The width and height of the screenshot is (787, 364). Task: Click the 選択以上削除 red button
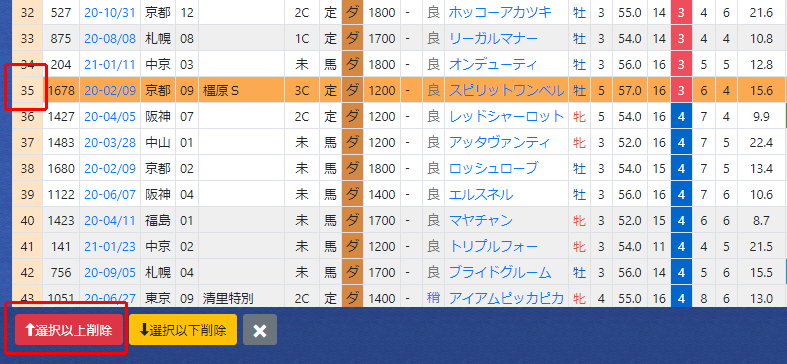tap(69, 330)
